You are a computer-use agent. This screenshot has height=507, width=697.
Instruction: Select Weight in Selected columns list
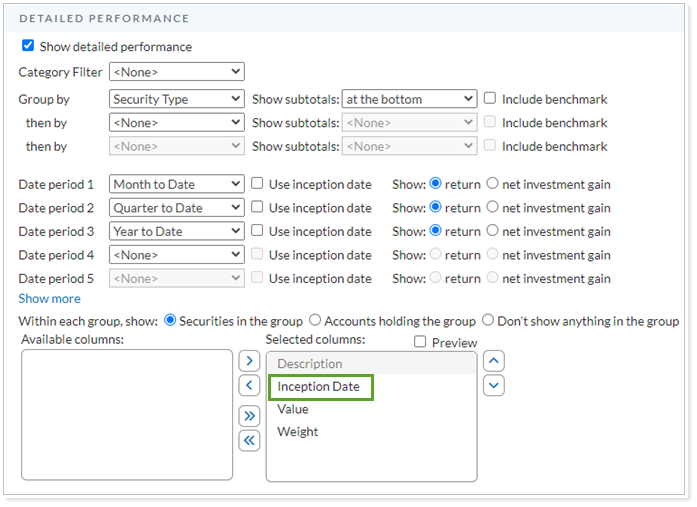coord(298,432)
